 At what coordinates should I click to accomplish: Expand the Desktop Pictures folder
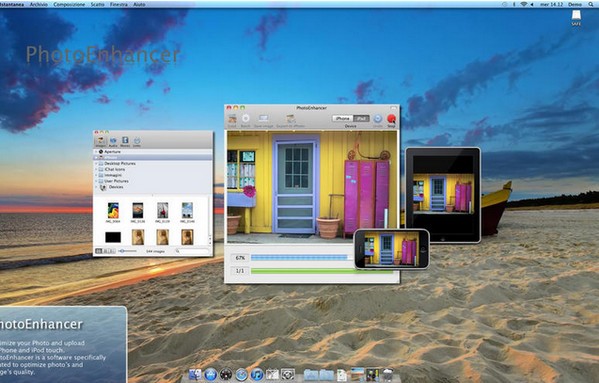coord(96,163)
